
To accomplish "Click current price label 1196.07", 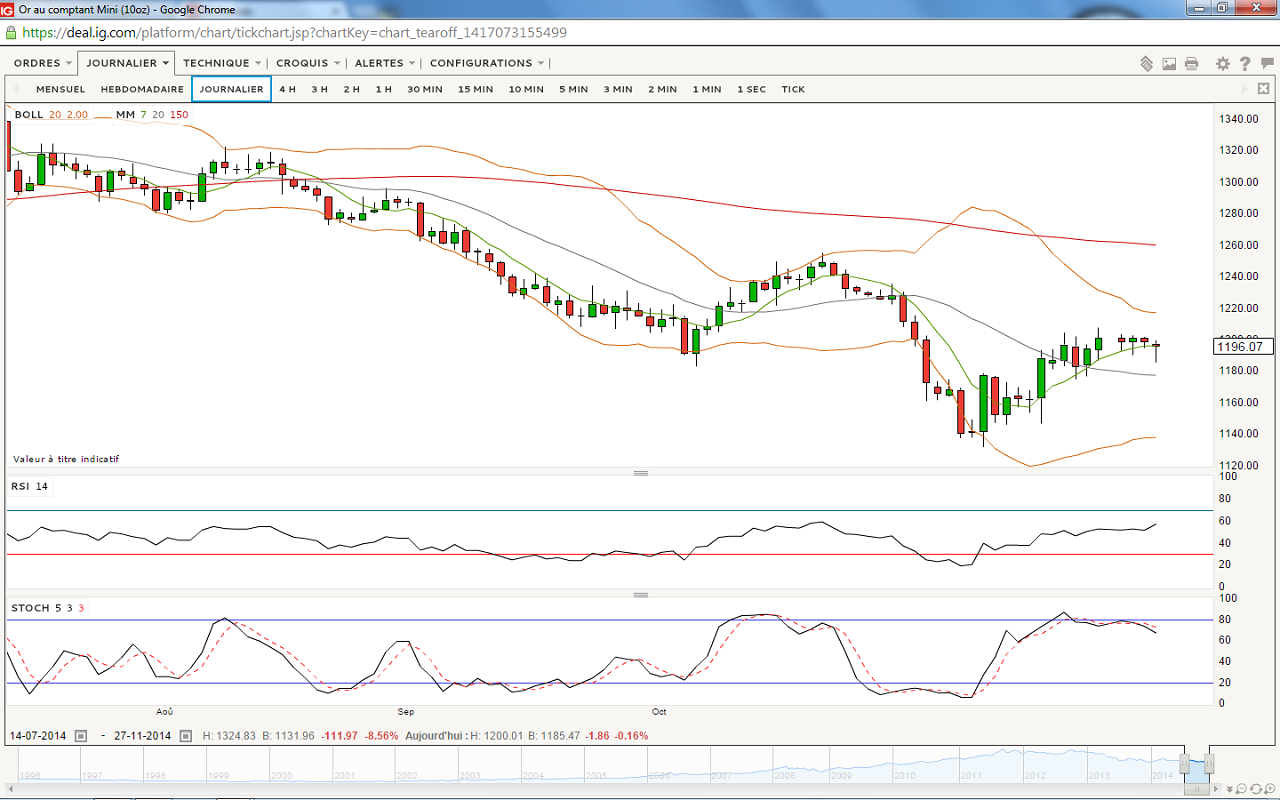I will pyautogui.click(x=1244, y=347).
